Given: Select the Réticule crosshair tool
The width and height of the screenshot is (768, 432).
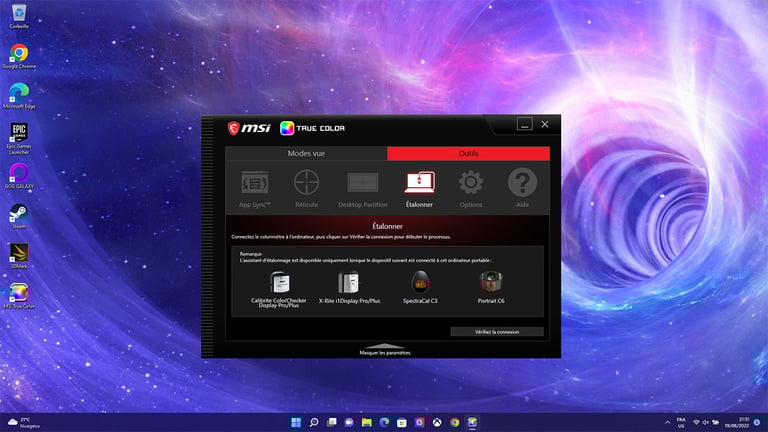Looking at the screenshot, I should coord(307,189).
